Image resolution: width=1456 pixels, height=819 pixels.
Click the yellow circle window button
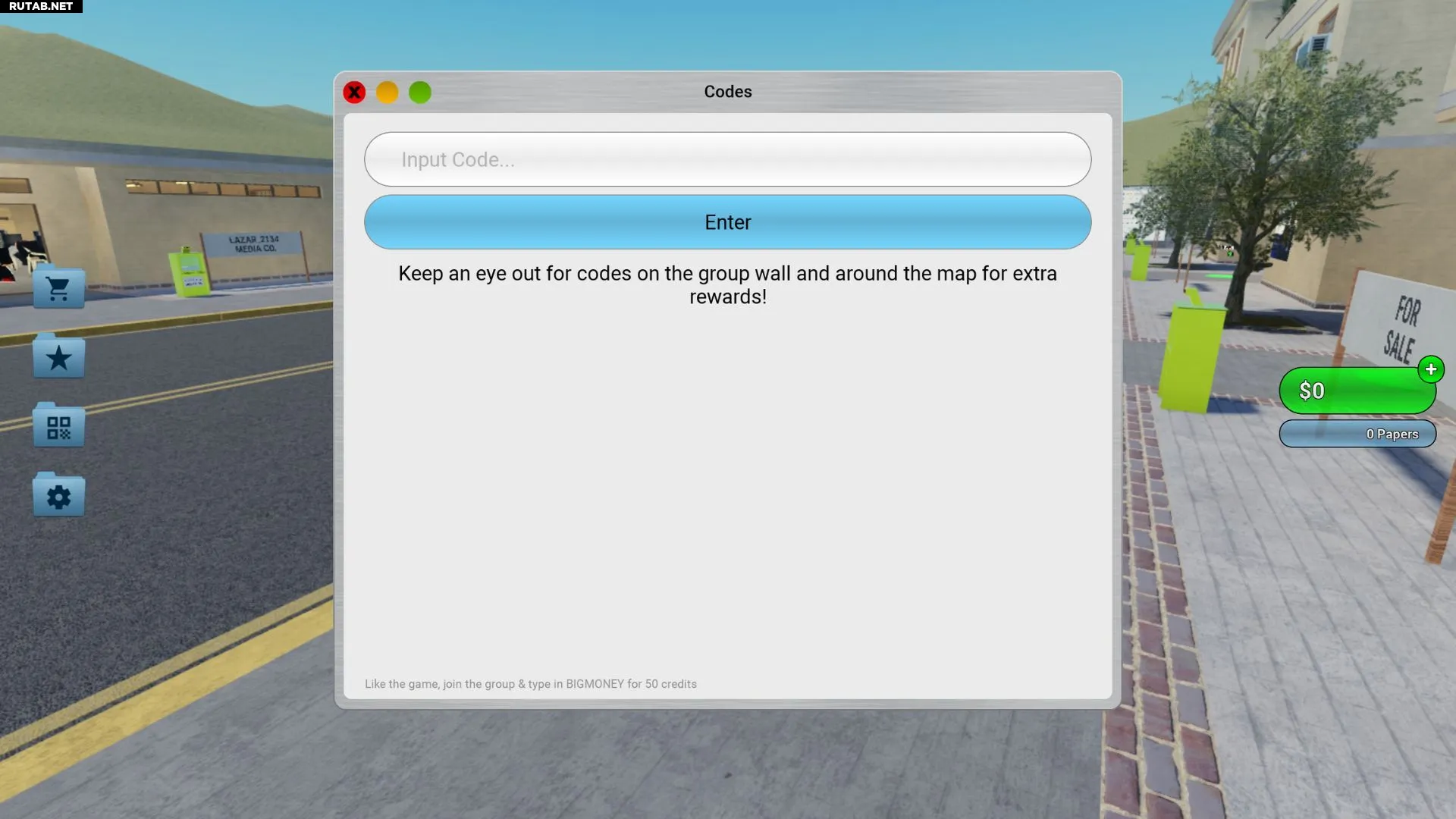coord(387,93)
